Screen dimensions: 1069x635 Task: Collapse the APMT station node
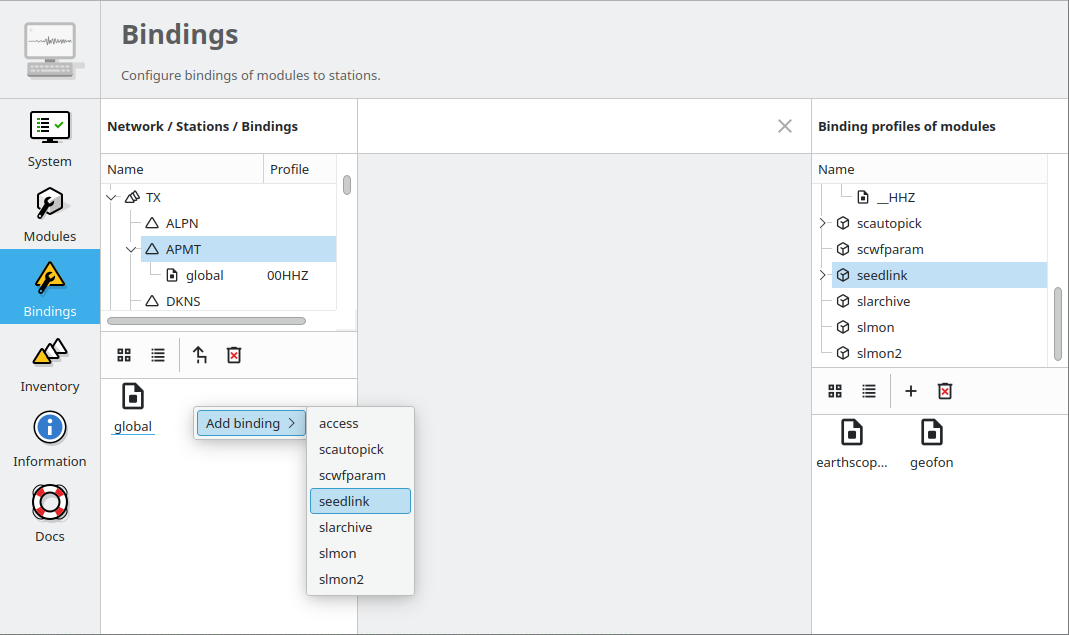click(131, 250)
